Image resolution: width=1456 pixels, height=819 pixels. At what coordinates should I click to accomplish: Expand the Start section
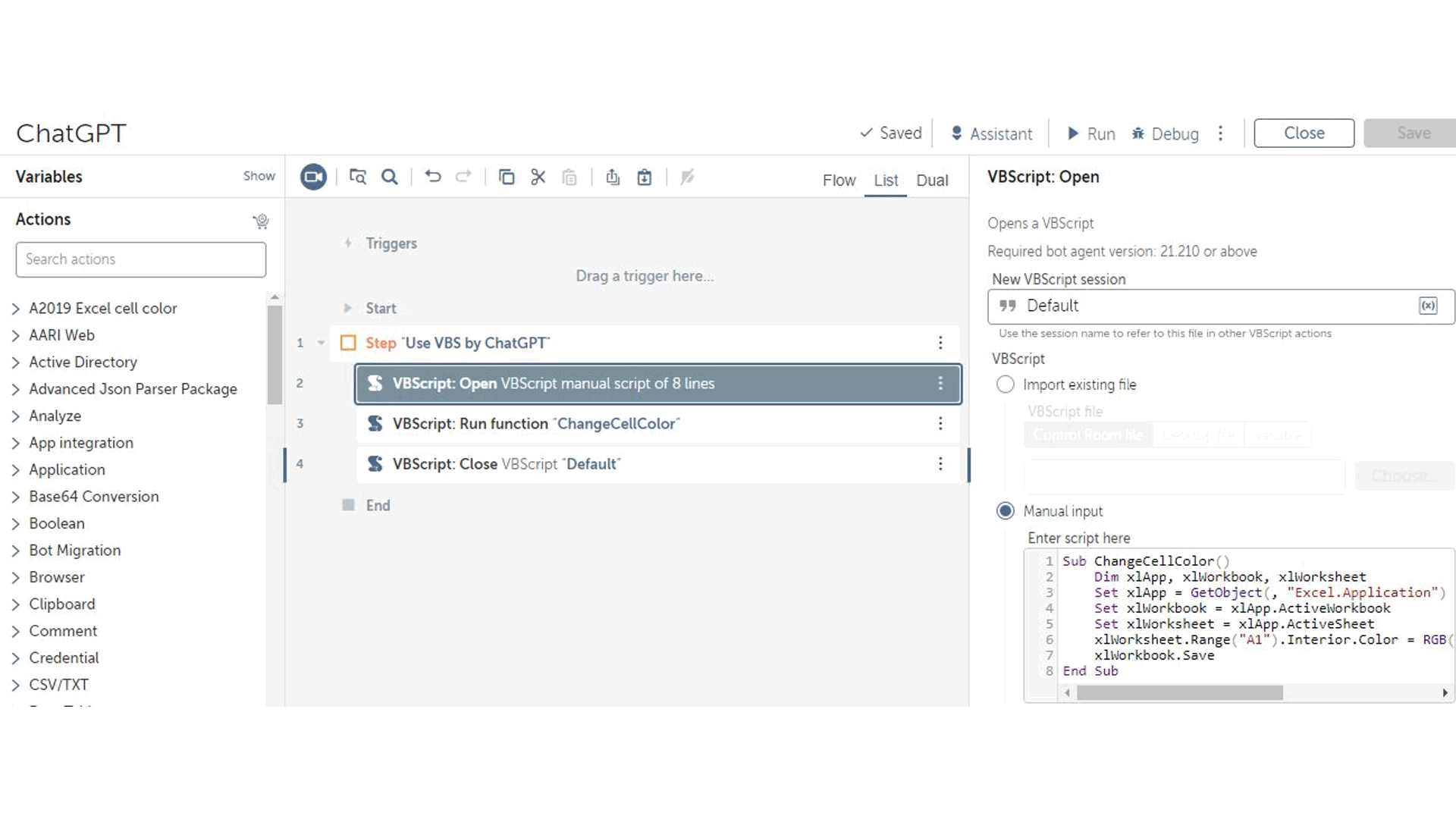point(347,308)
